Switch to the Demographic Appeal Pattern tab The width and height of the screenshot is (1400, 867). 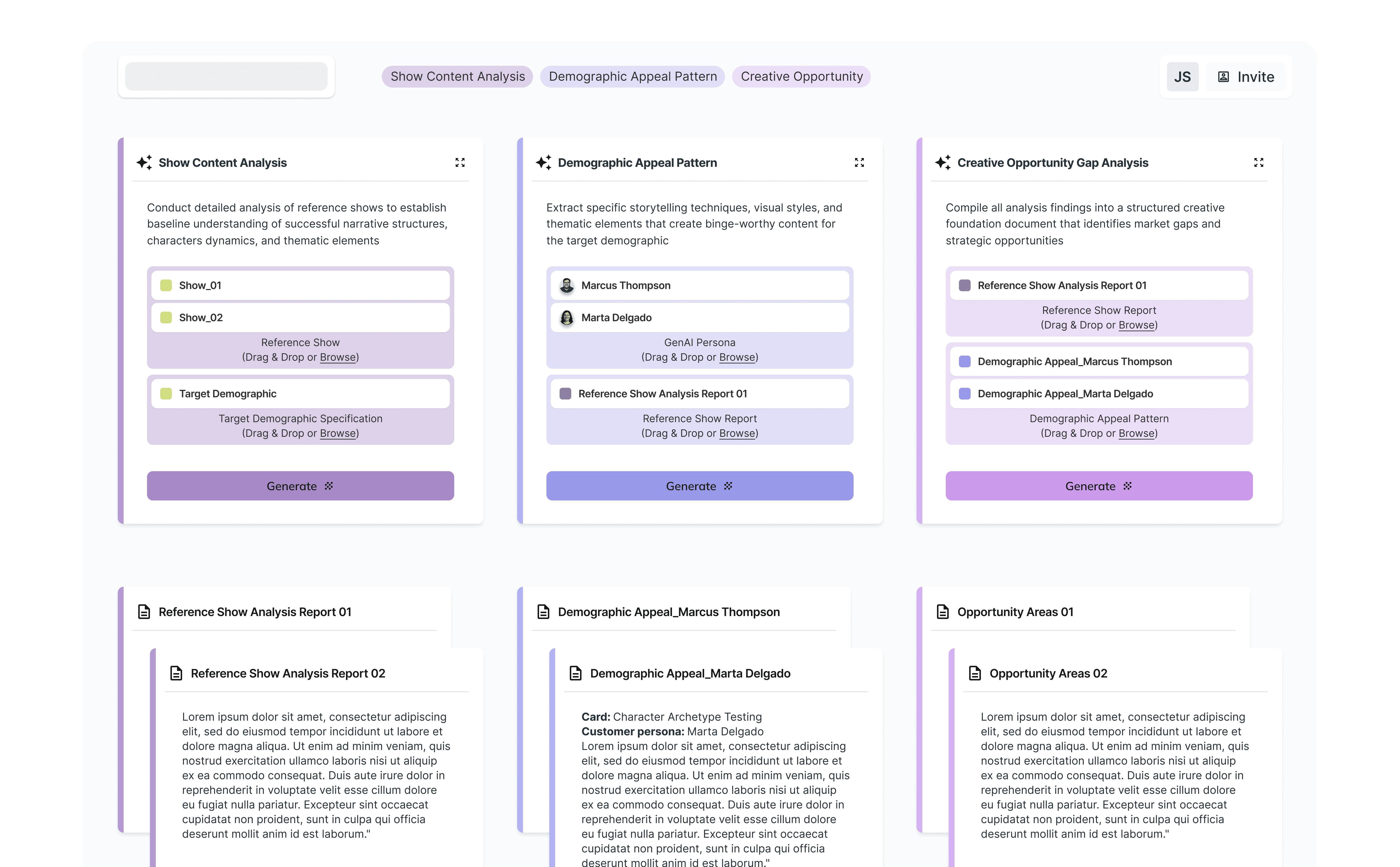632,76
